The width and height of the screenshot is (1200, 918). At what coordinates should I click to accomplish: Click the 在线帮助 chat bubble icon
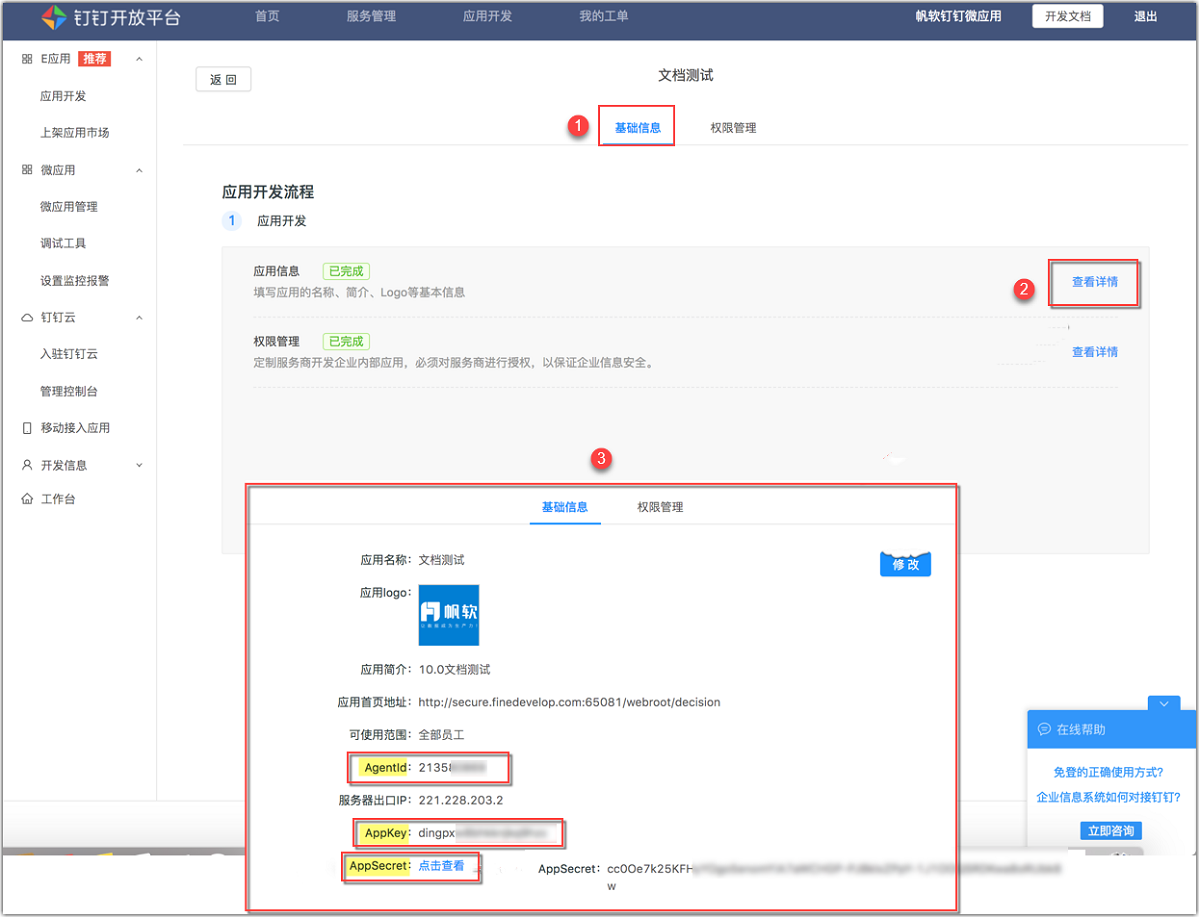coord(1044,730)
